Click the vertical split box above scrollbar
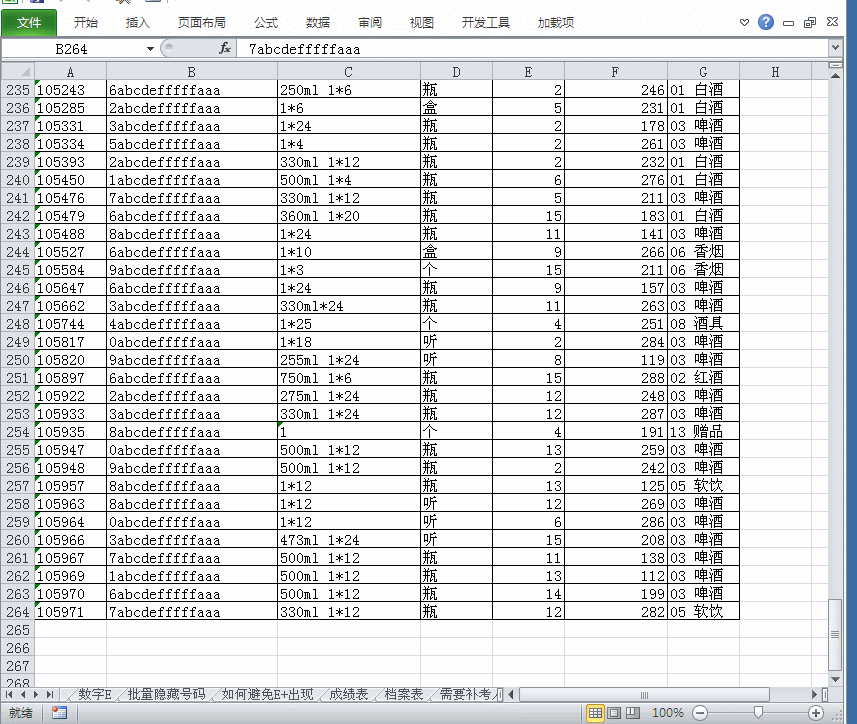 (x=835, y=65)
